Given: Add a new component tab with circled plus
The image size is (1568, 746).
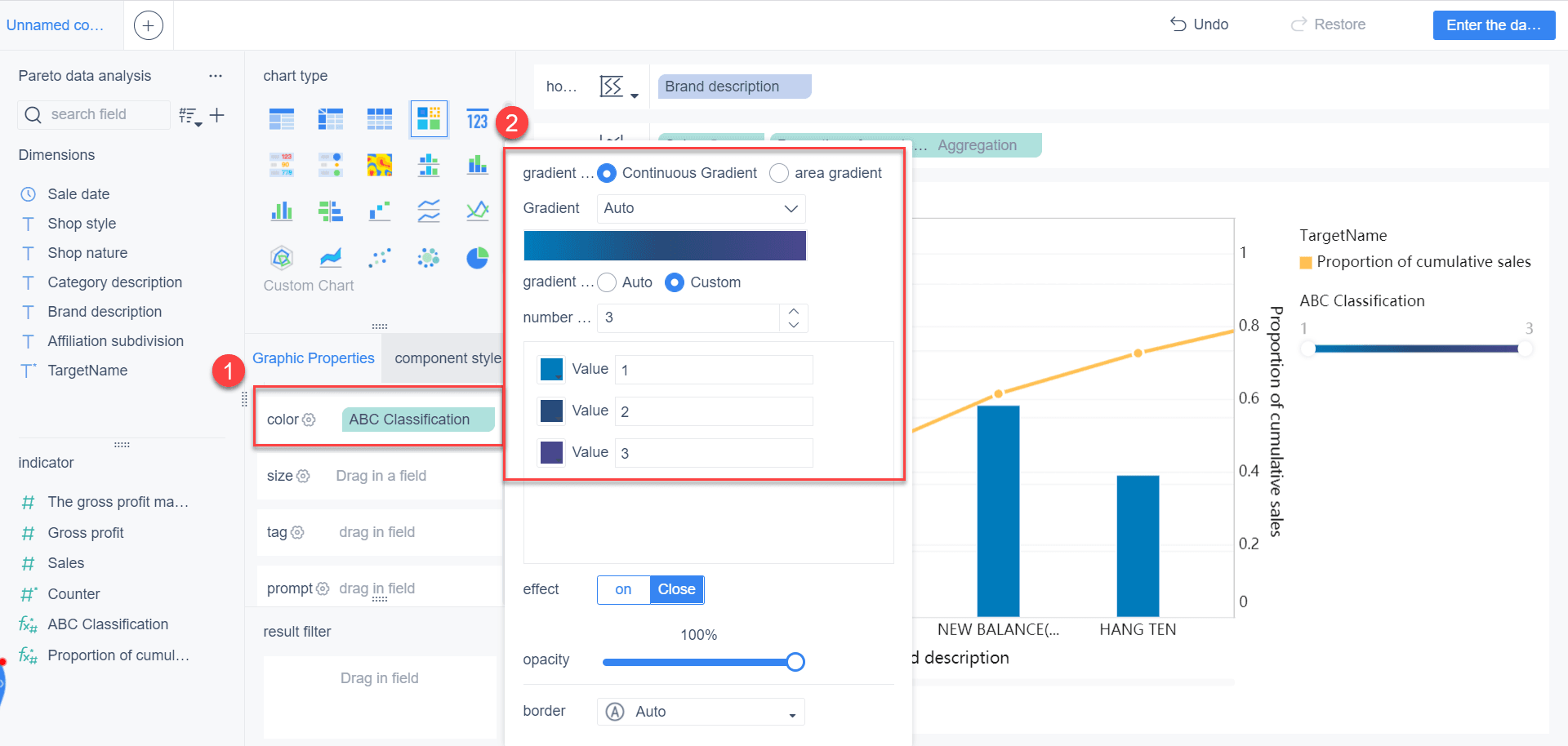Looking at the screenshot, I should pyautogui.click(x=148, y=25).
